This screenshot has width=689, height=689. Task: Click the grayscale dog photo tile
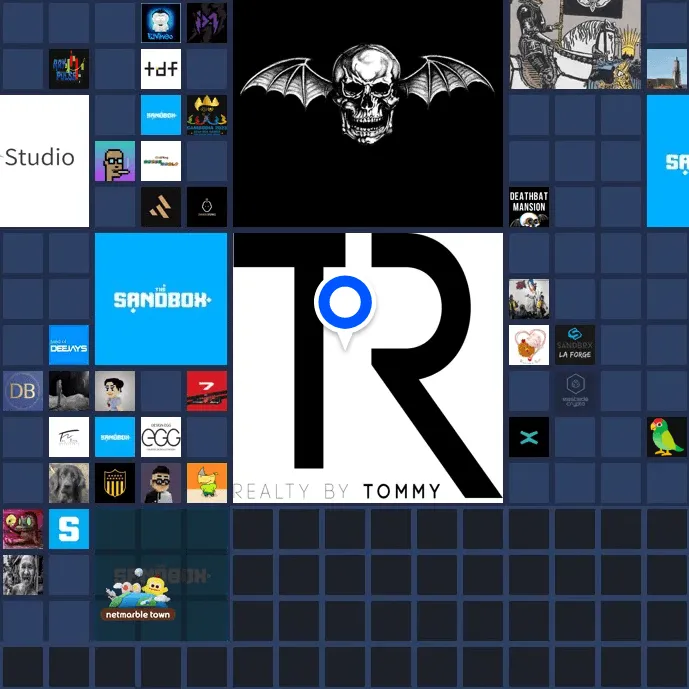(x=69, y=483)
